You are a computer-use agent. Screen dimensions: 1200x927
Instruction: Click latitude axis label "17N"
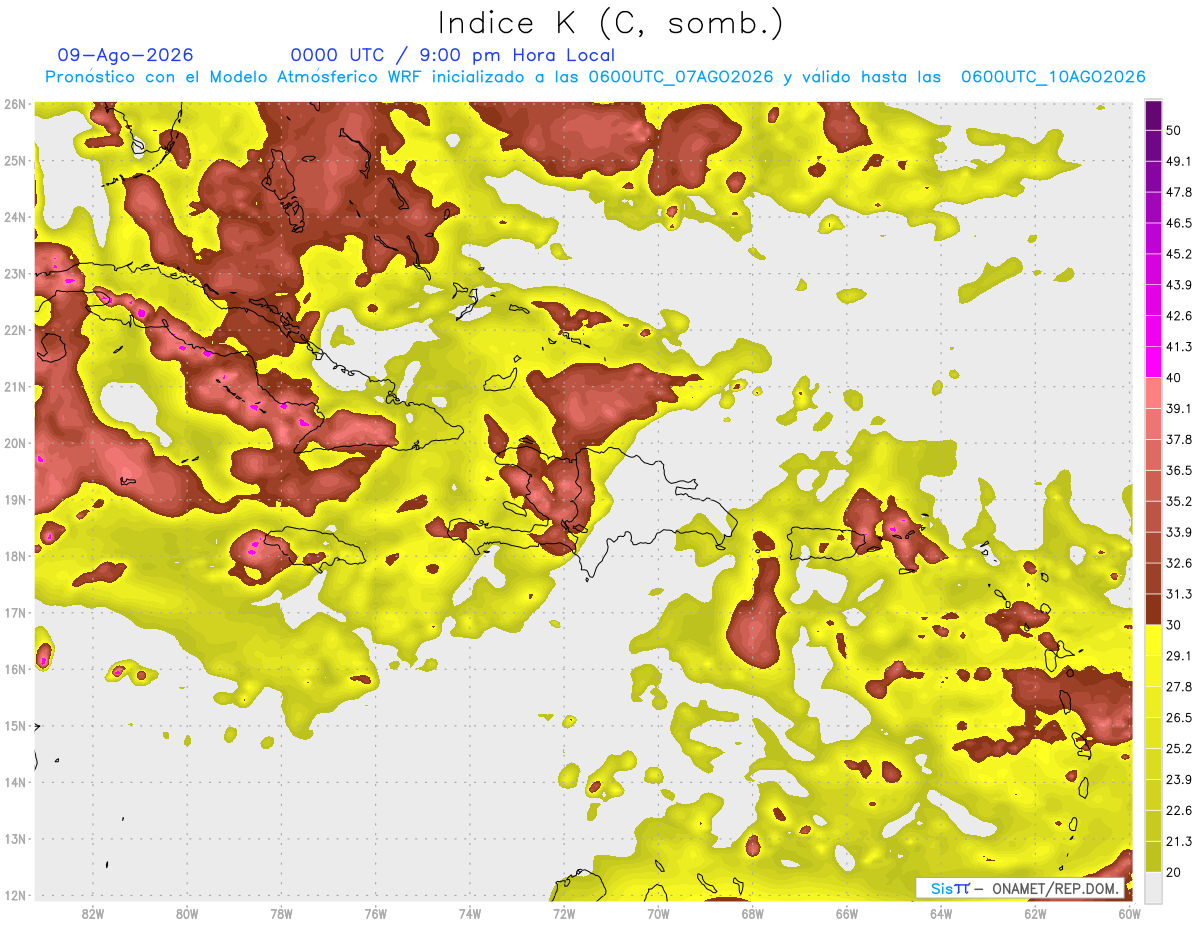14,613
